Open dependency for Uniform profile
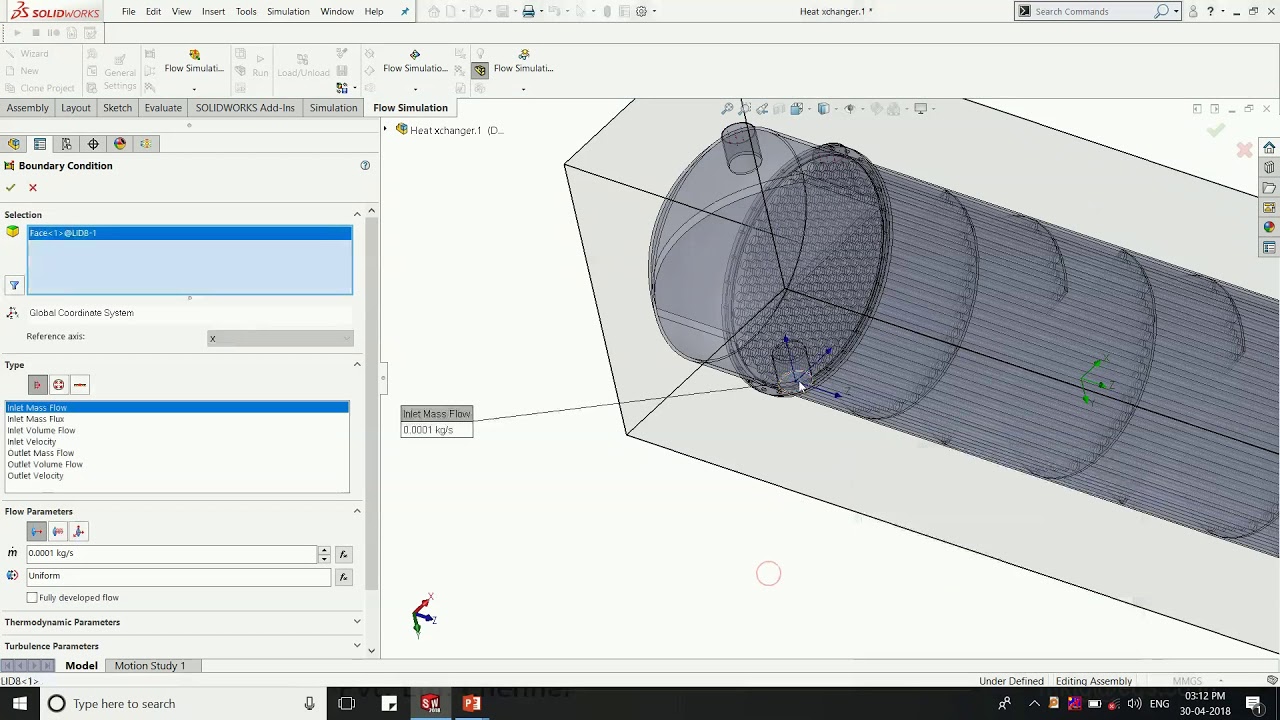Viewport: 1280px width, 720px height. pos(343,577)
